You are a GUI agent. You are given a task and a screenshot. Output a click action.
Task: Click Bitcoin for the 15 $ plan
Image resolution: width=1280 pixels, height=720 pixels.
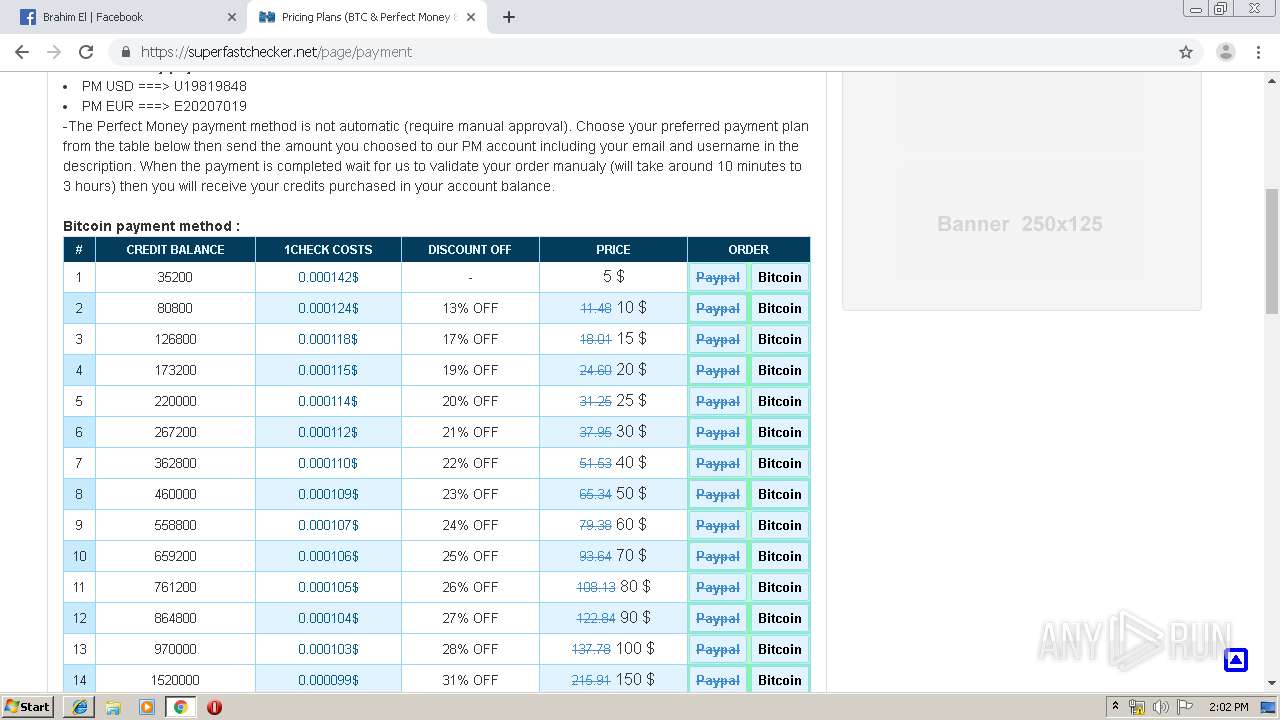[x=780, y=339]
